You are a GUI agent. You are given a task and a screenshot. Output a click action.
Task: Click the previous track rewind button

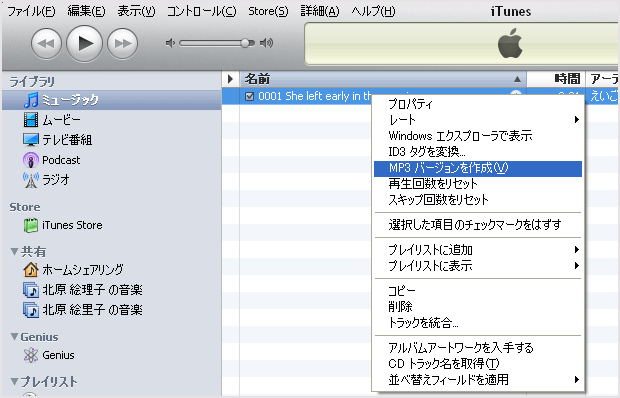click(x=46, y=43)
